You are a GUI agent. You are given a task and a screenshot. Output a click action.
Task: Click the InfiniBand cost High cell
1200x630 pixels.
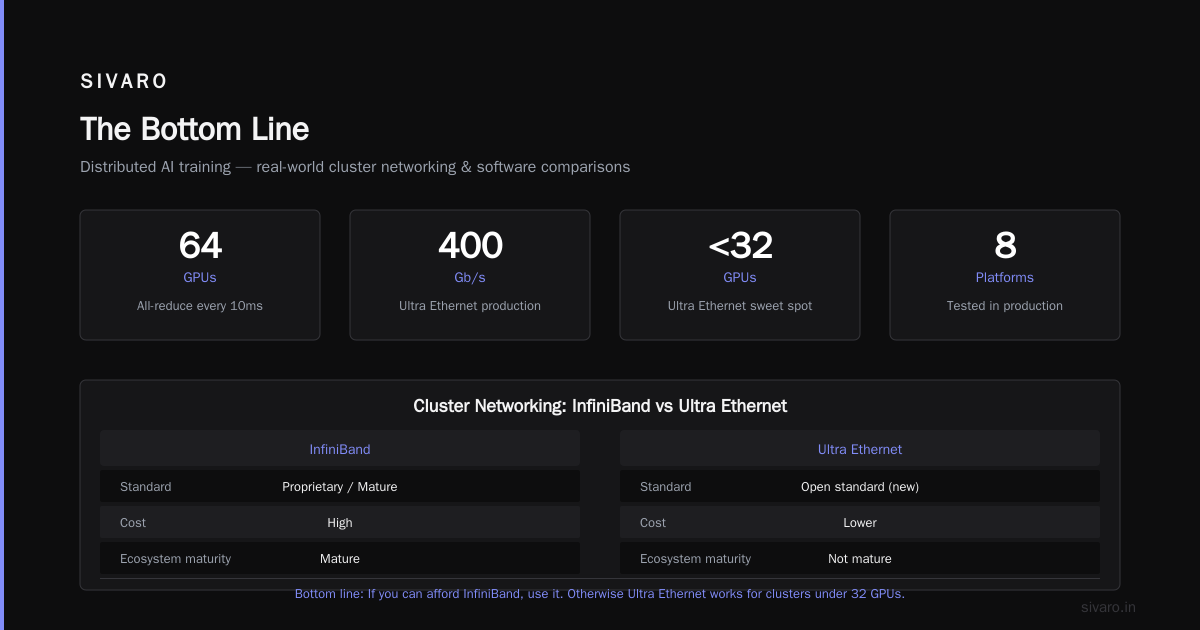coord(340,523)
